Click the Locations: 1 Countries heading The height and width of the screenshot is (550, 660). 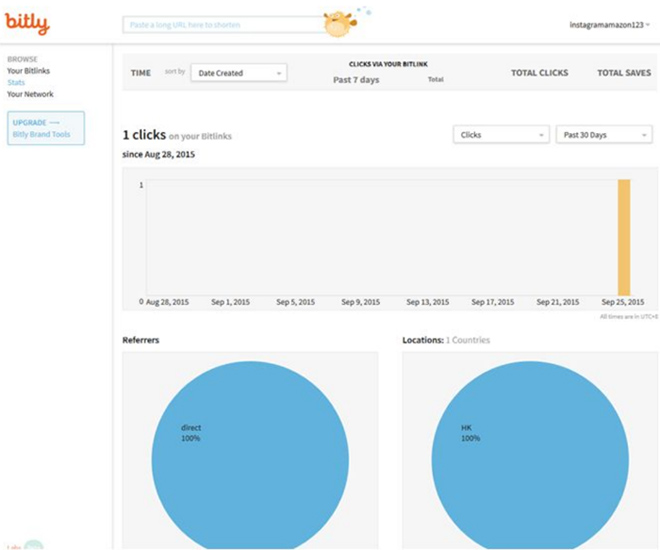(446, 340)
